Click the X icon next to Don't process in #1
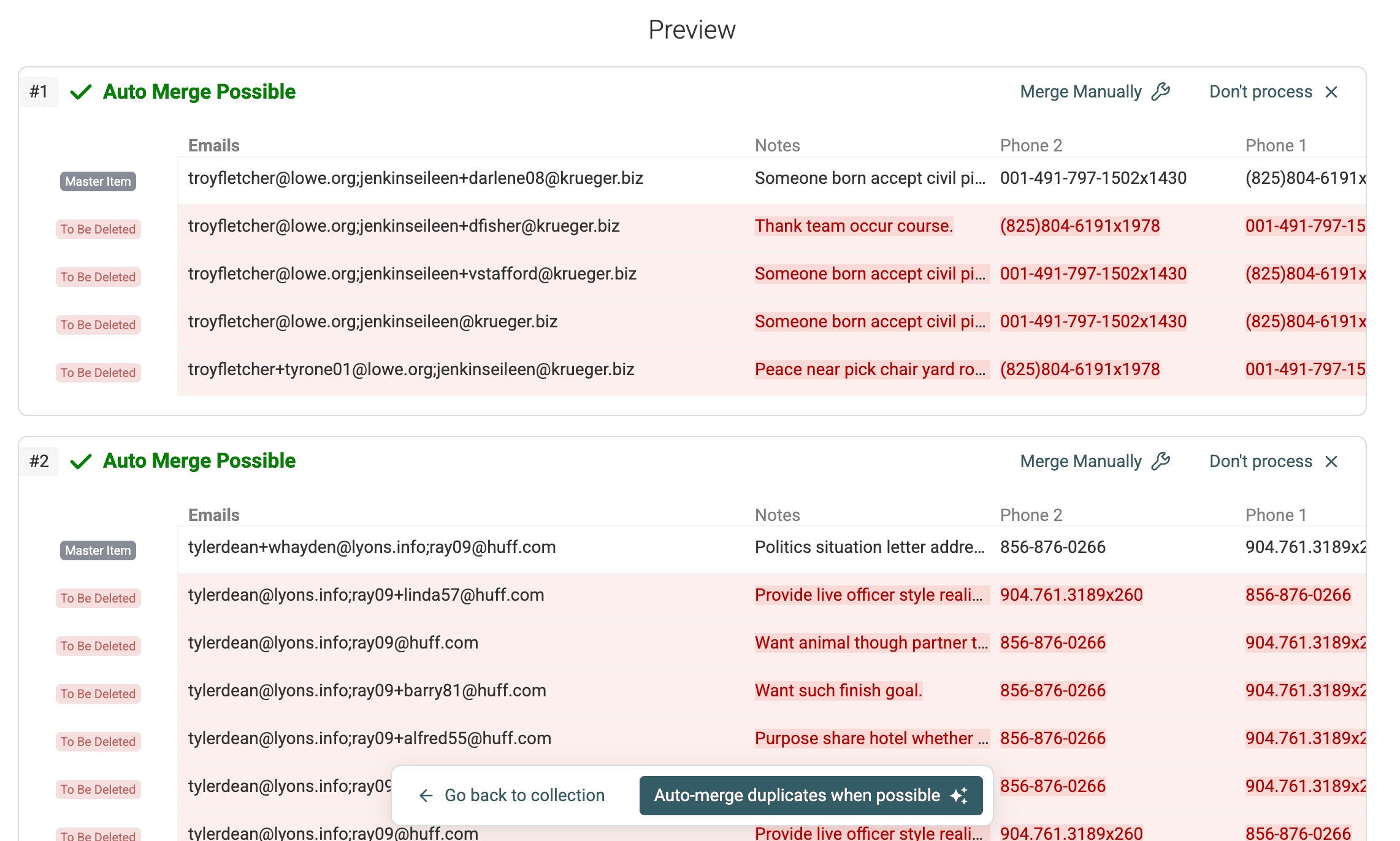Viewport: 1400px width, 841px height. 1333,91
